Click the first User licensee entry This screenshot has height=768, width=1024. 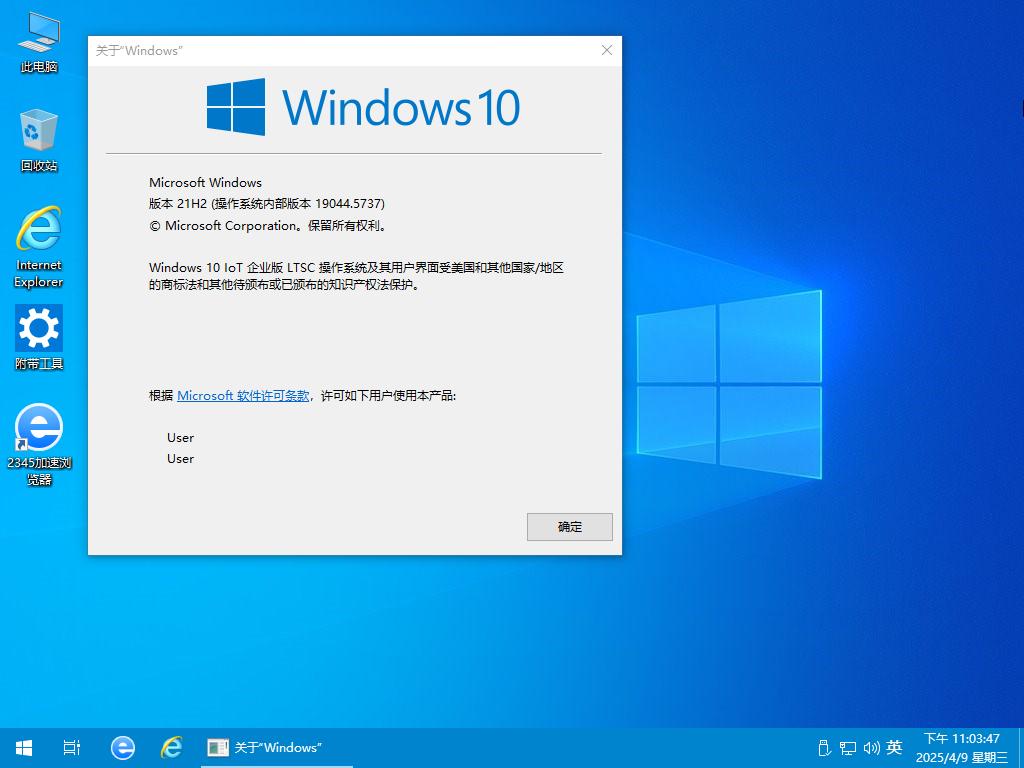180,438
